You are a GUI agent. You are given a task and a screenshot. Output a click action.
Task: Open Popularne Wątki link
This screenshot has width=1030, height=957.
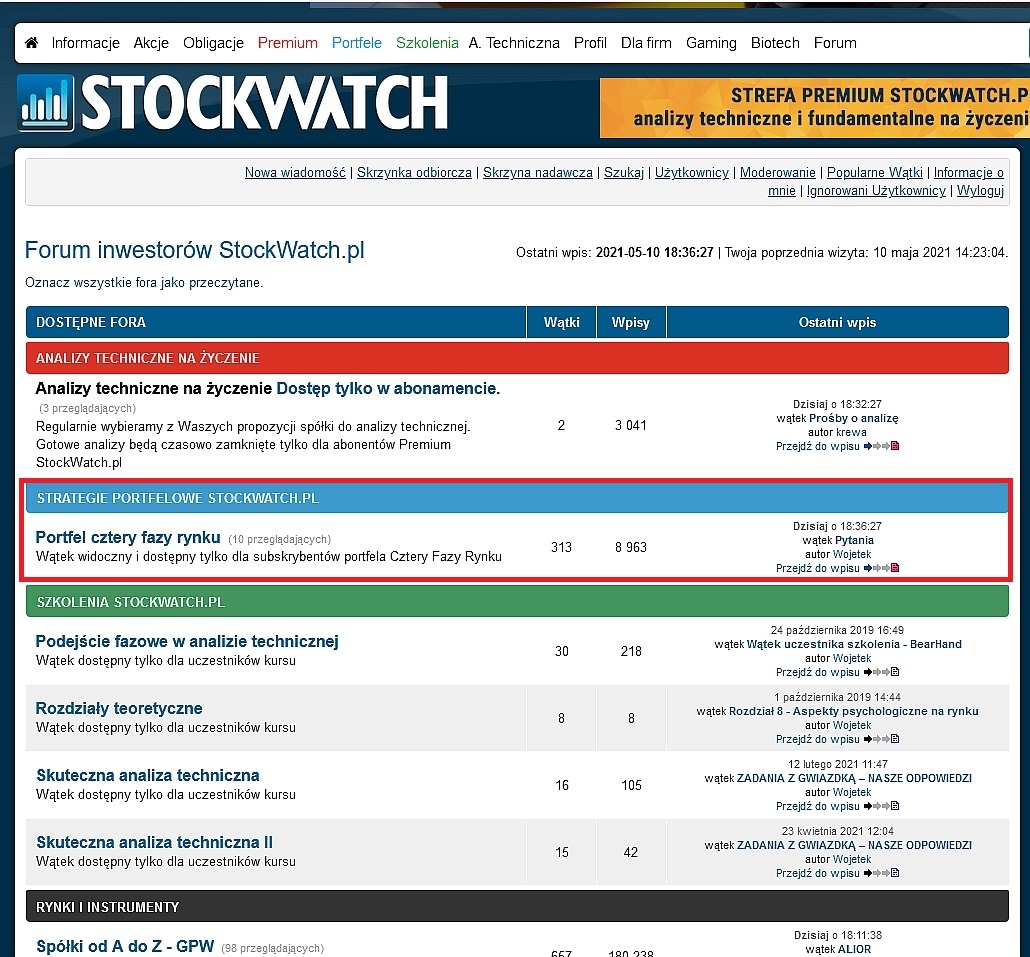pos(874,172)
